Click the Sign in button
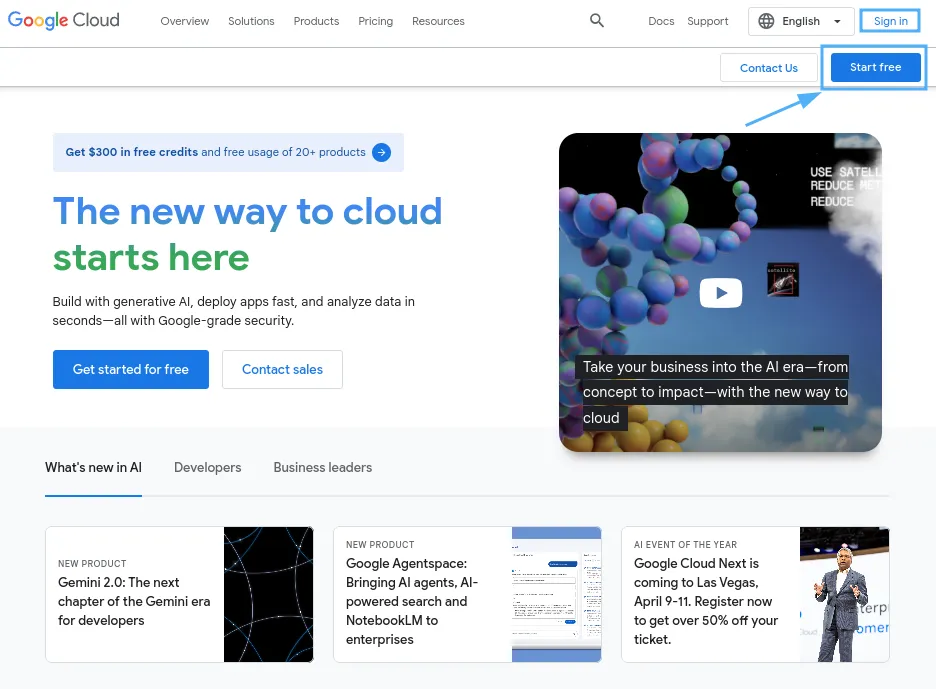This screenshot has height=689, width=936. [890, 21]
